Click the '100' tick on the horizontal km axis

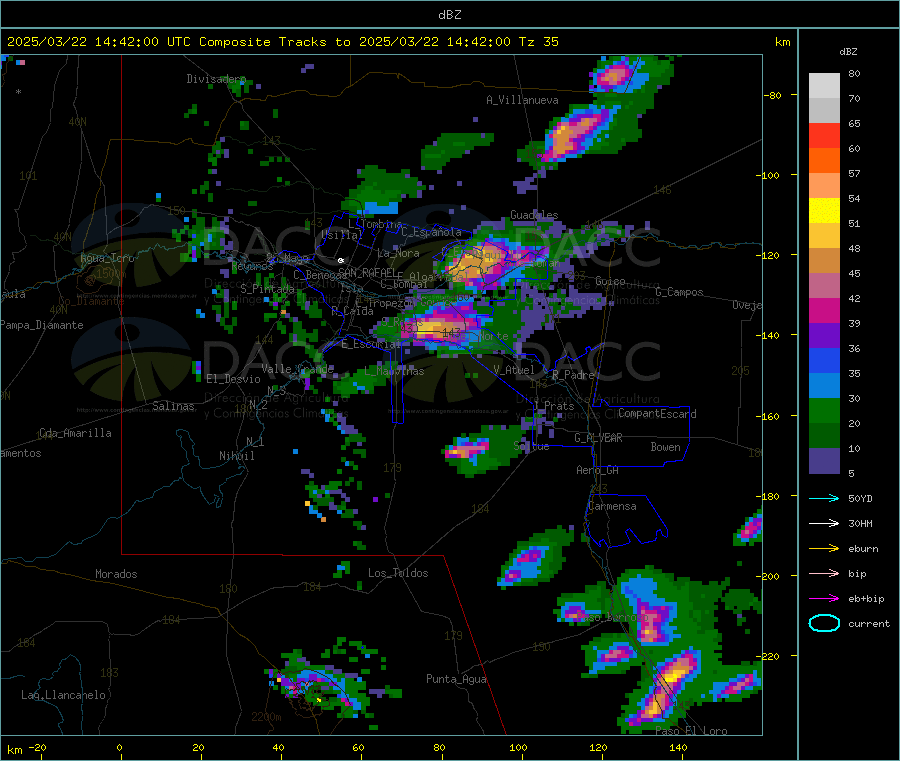(518, 747)
